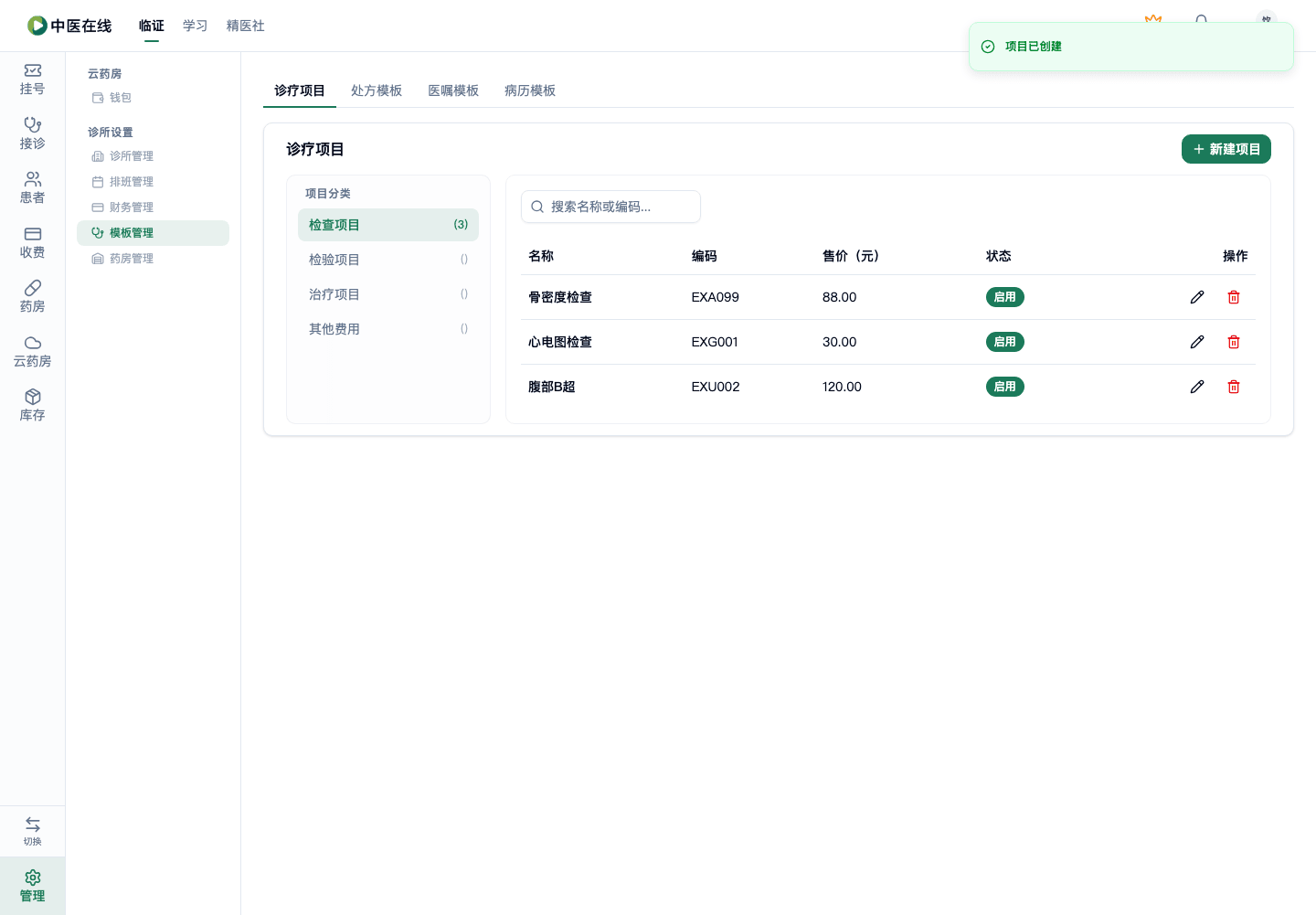Open 模板管理 in the settings menu
This screenshot has width=1316, height=915.
[x=153, y=233]
